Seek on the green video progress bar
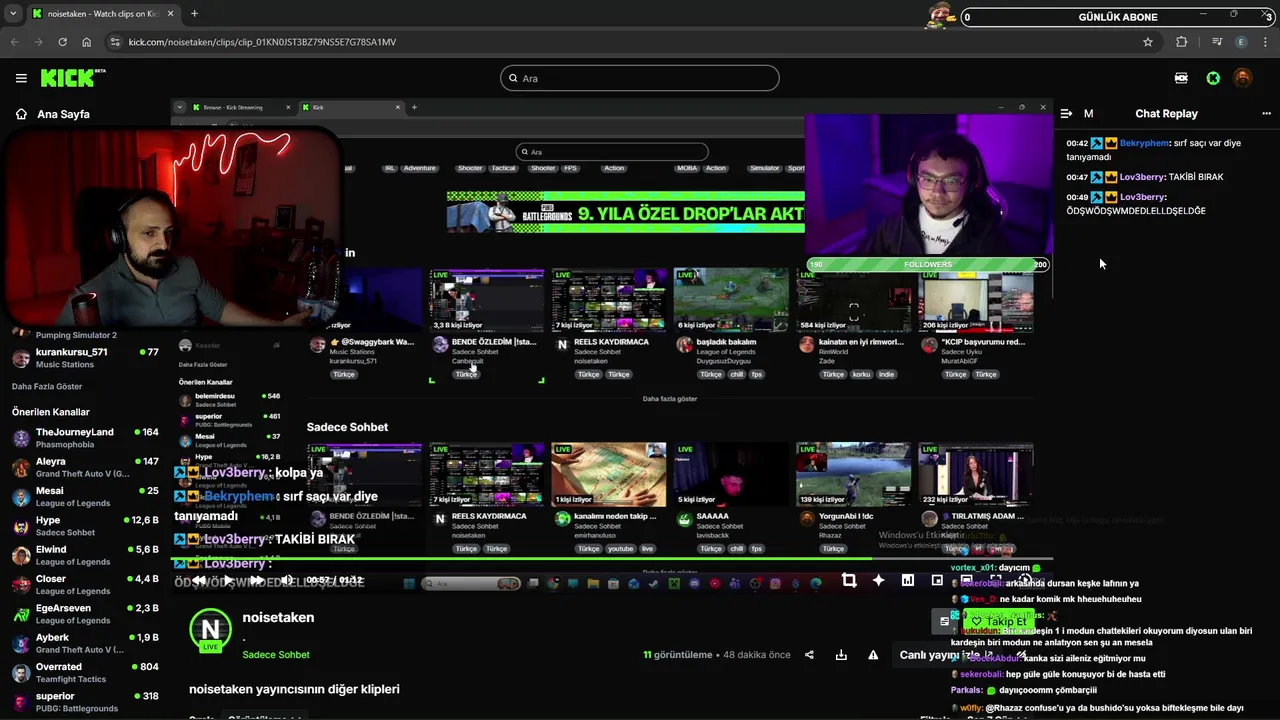The width and height of the screenshot is (1280, 720). [611, 557]
